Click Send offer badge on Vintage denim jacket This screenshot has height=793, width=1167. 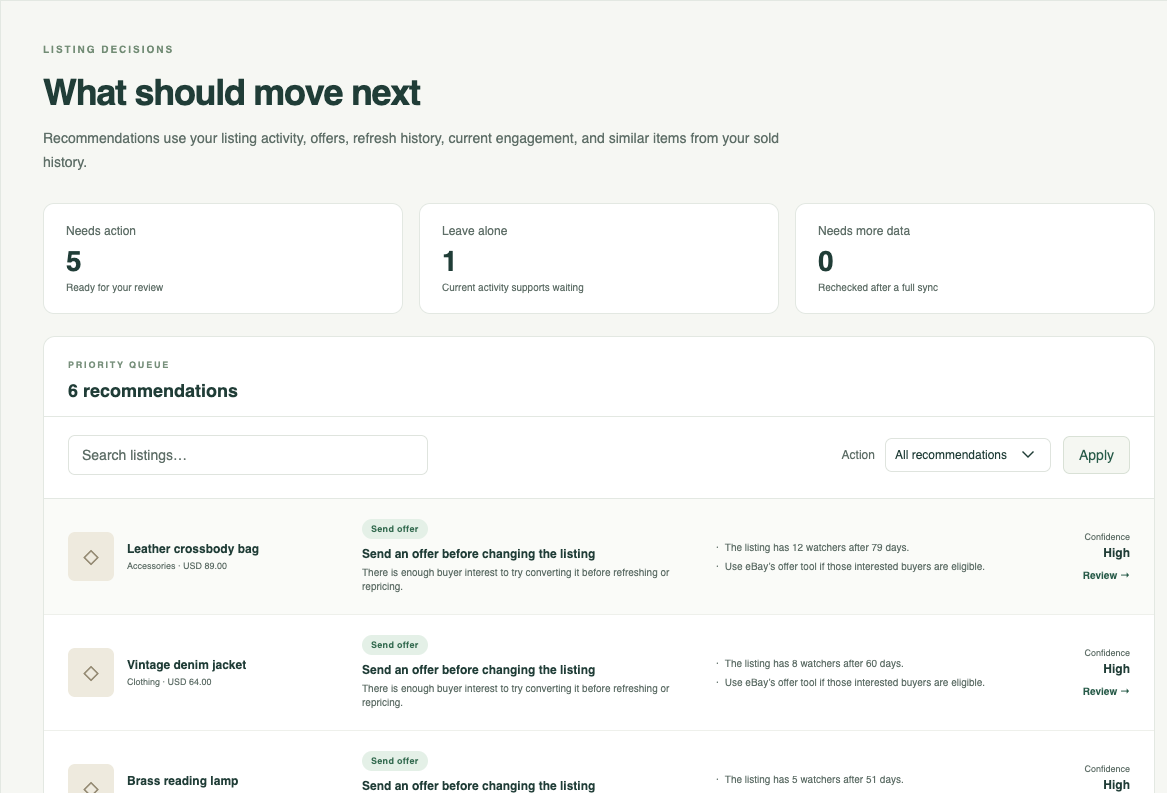(x=394, y=645)
